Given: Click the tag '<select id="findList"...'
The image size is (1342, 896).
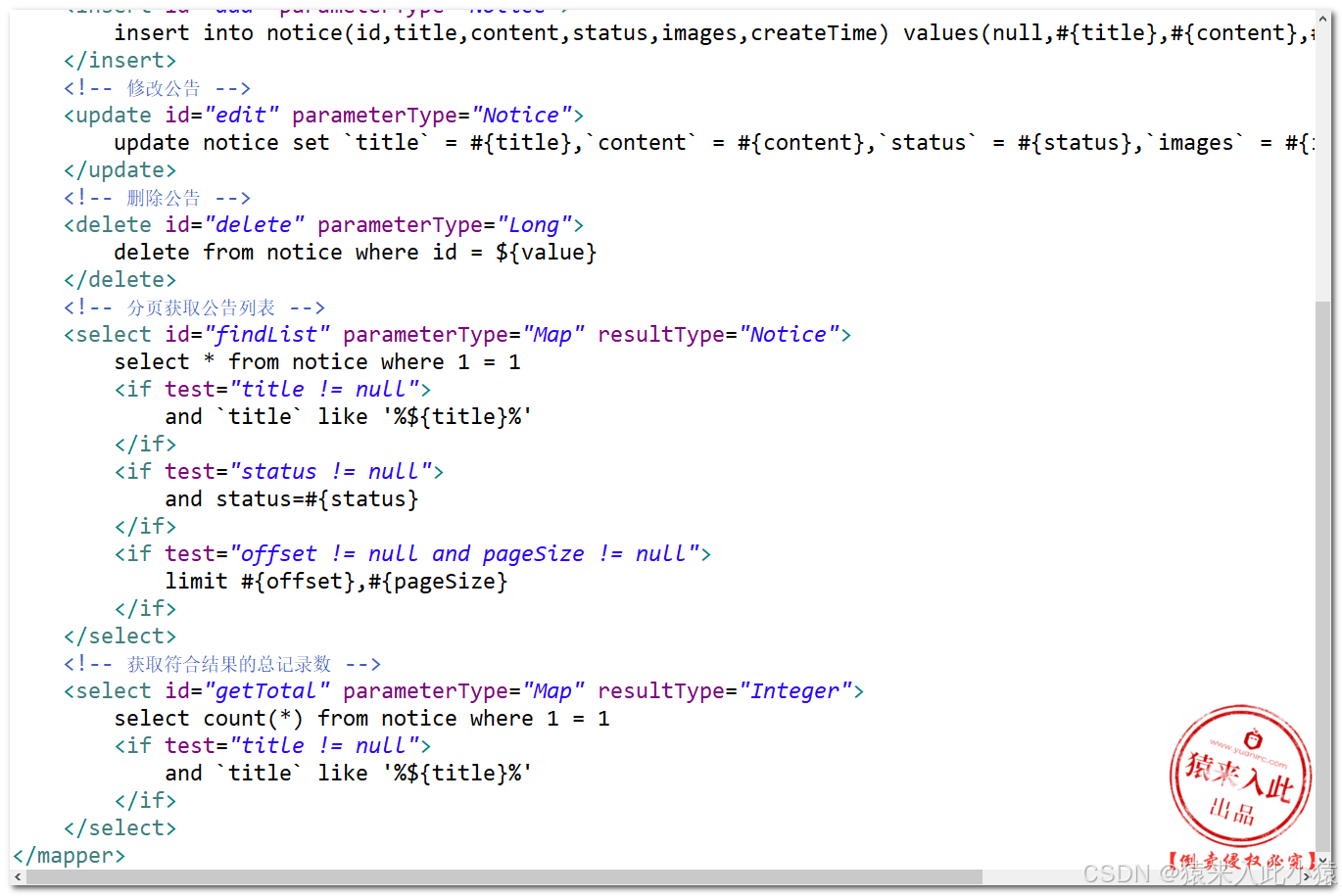Looking at the screenshot, I should pyautogui.click(x=457, y=335).
